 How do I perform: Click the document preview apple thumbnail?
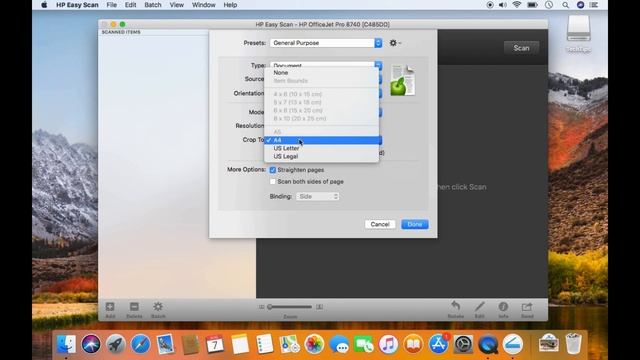402,80
